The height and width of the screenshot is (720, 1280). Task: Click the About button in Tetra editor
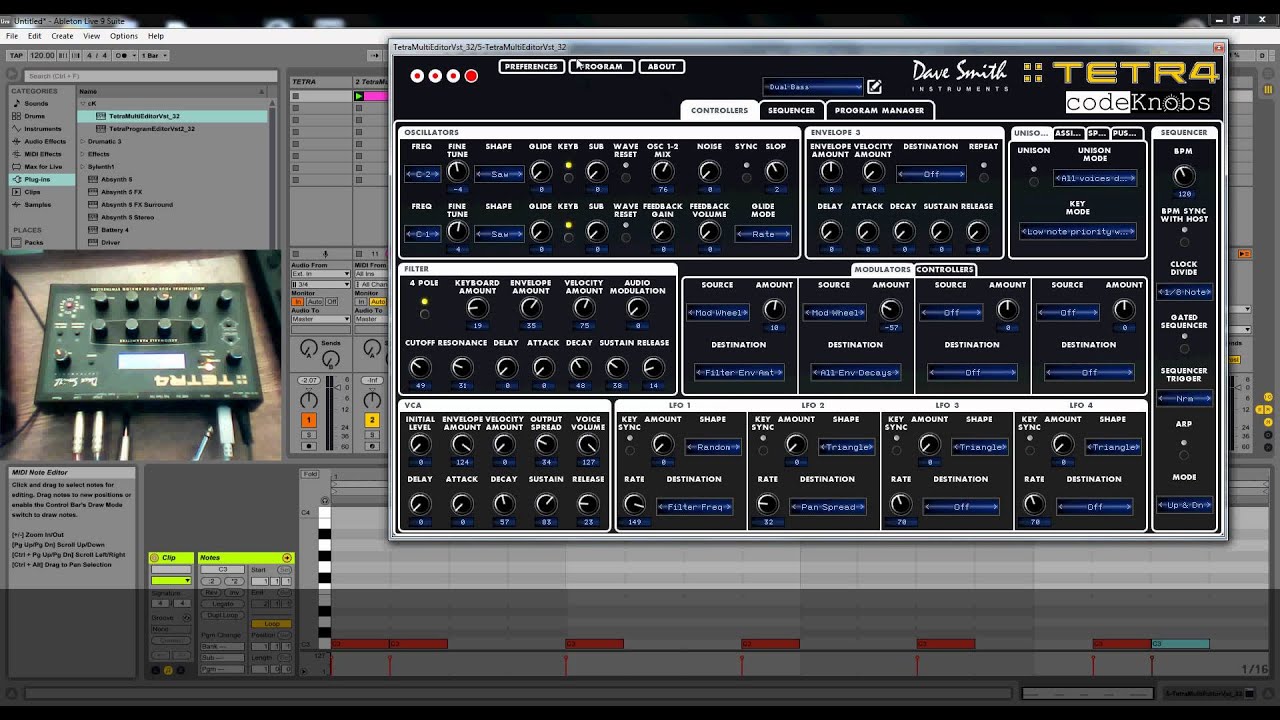coord(661,67)
